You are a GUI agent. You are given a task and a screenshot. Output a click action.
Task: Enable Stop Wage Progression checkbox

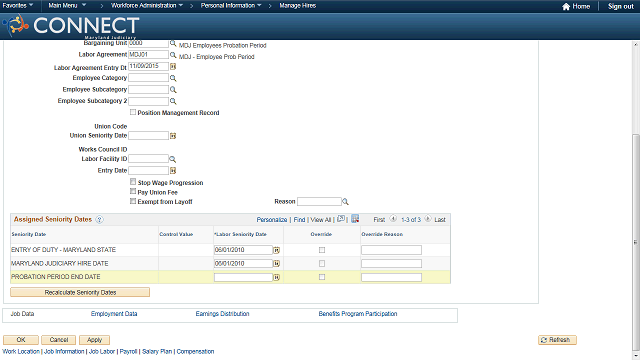[133, 182]
